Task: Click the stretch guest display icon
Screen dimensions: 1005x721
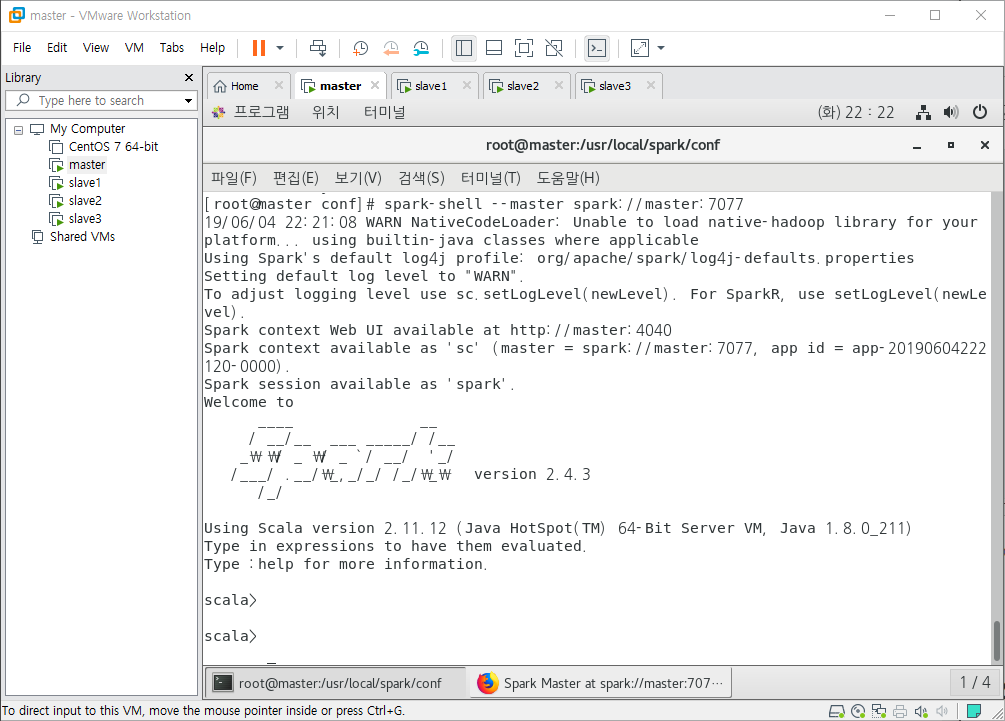Action: 640,48
